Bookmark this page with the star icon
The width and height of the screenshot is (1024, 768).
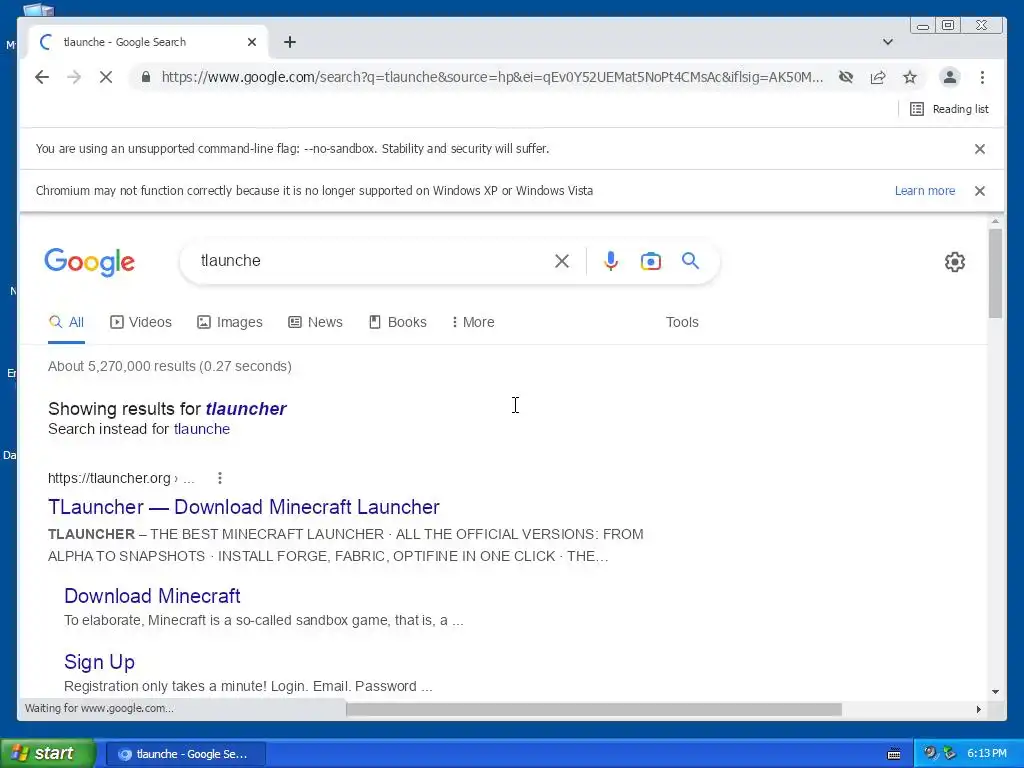point(910,77)
